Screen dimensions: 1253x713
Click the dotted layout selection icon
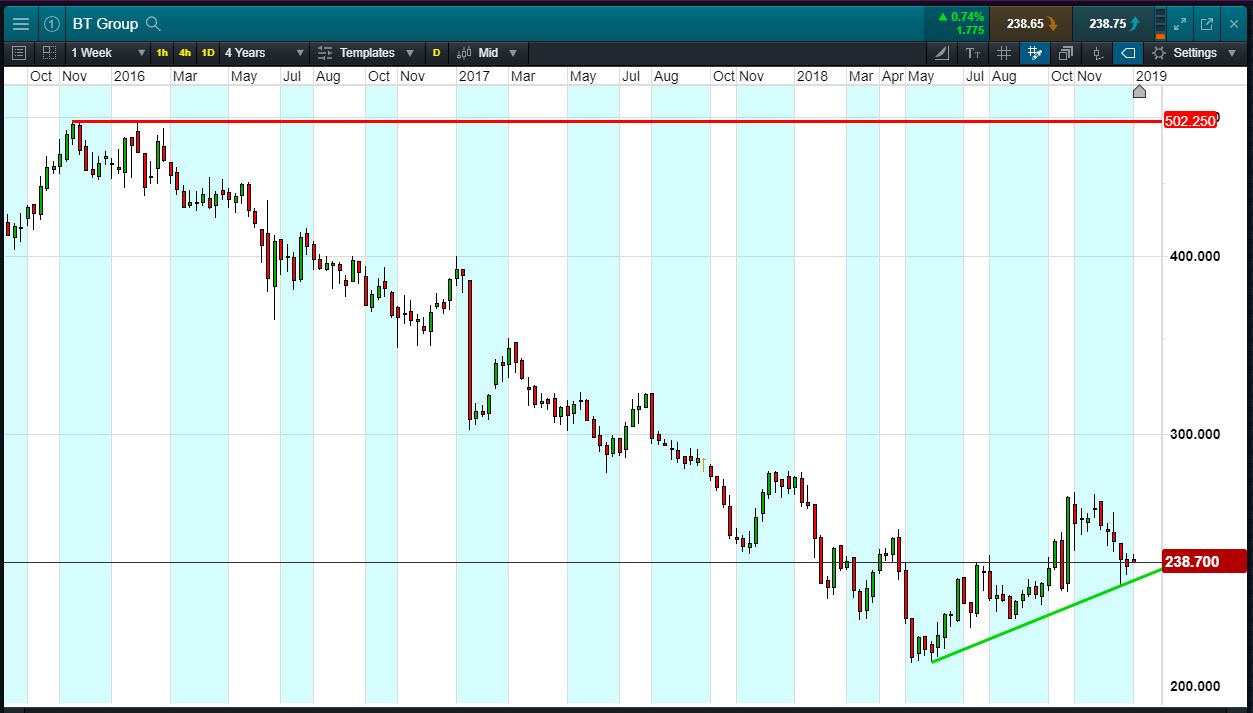pos(49,53)
